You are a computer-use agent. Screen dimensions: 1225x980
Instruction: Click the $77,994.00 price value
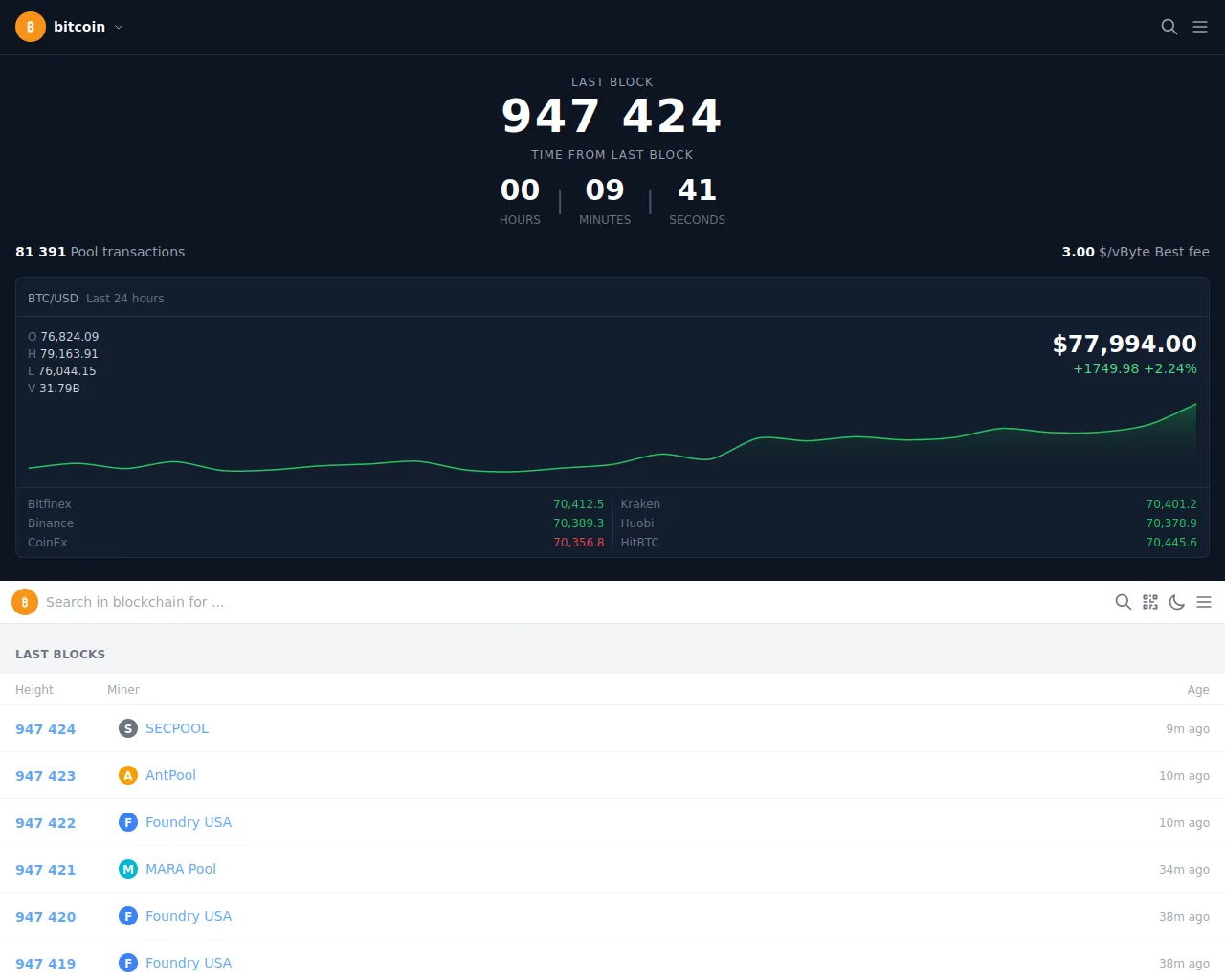[1125, 344]
